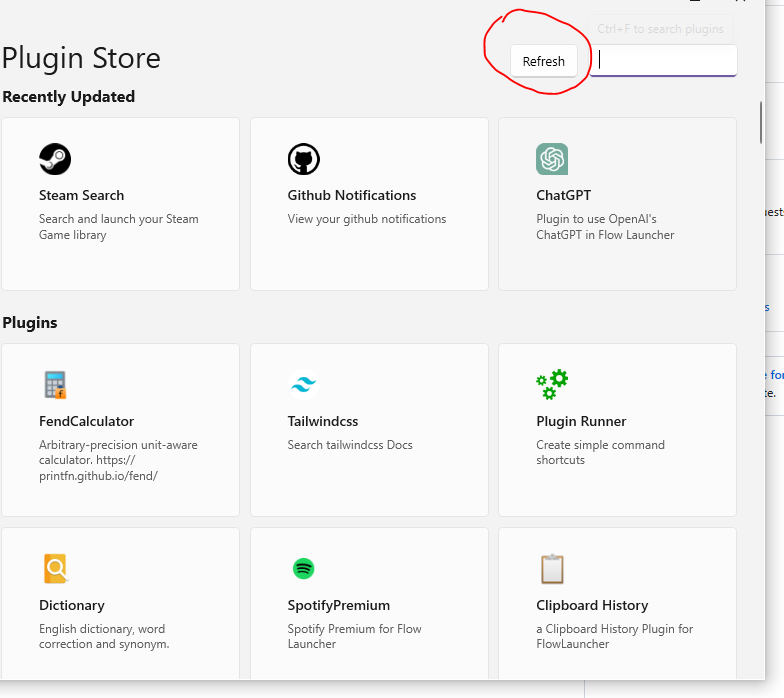784x698 pixels.
Task: Open the Steam Search plugin title
Action: pyautogui.click(x=82, y=195)
